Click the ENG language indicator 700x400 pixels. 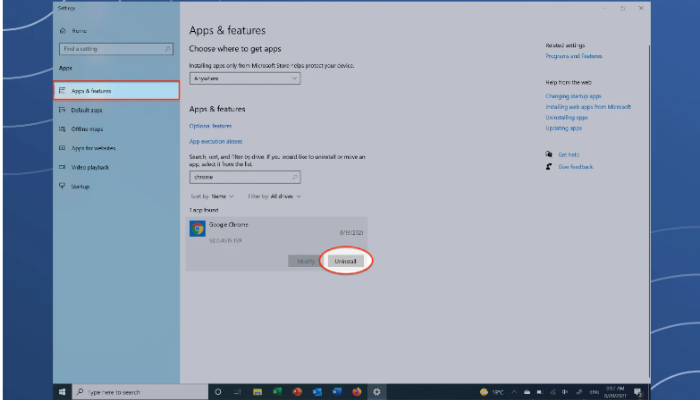[594, 392]
